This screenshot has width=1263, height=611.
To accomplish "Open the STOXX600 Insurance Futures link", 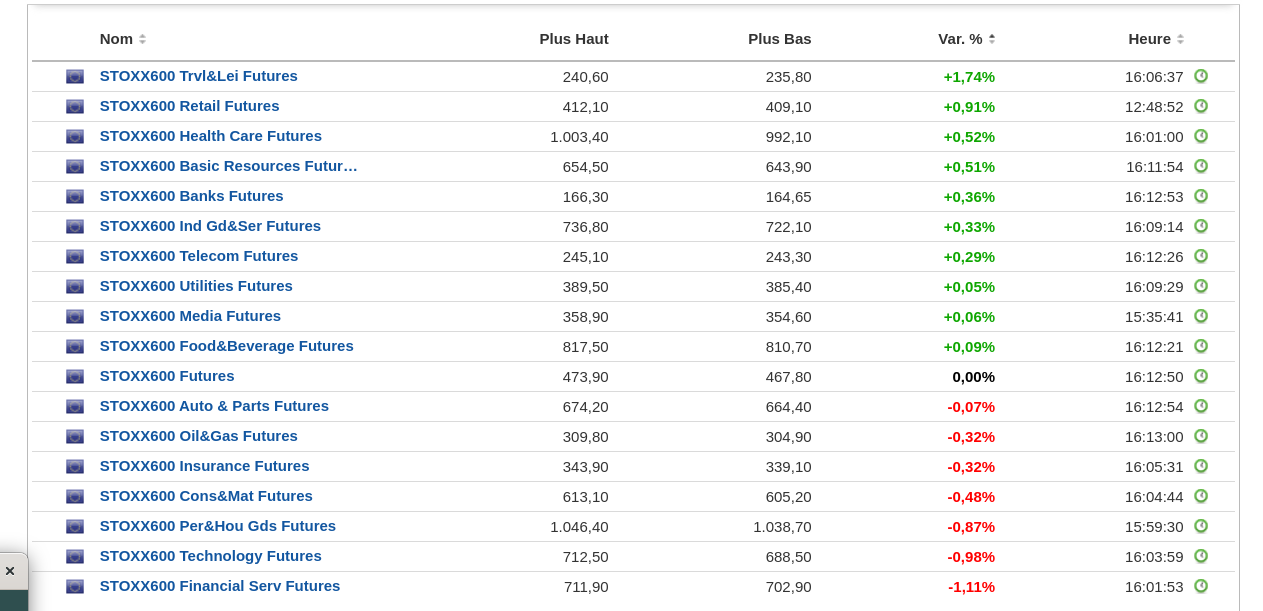I will [x=204, y=466].
